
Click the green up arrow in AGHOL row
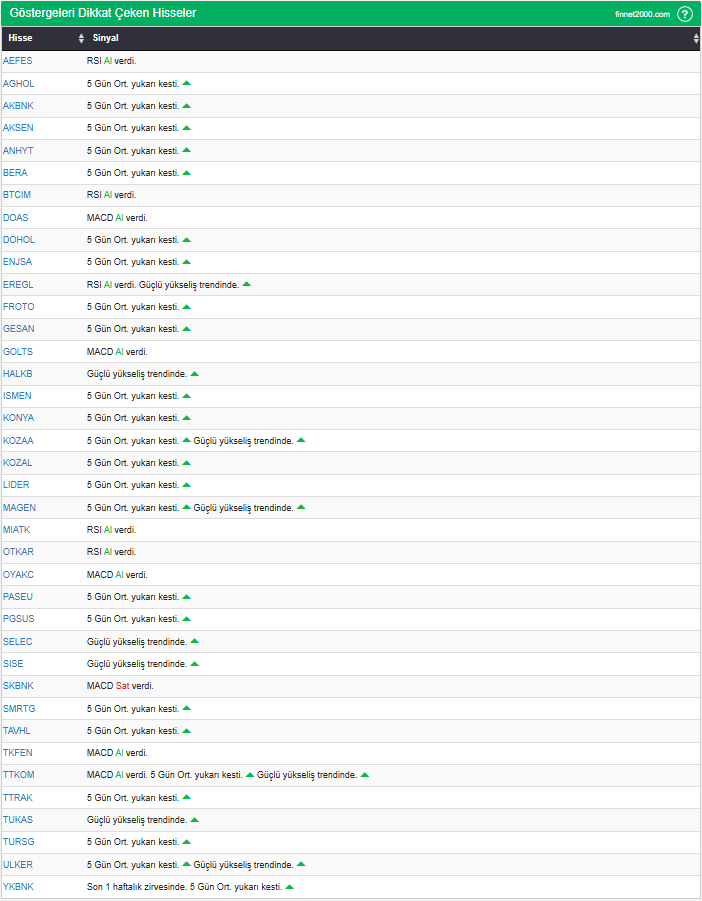coord(186,83)
